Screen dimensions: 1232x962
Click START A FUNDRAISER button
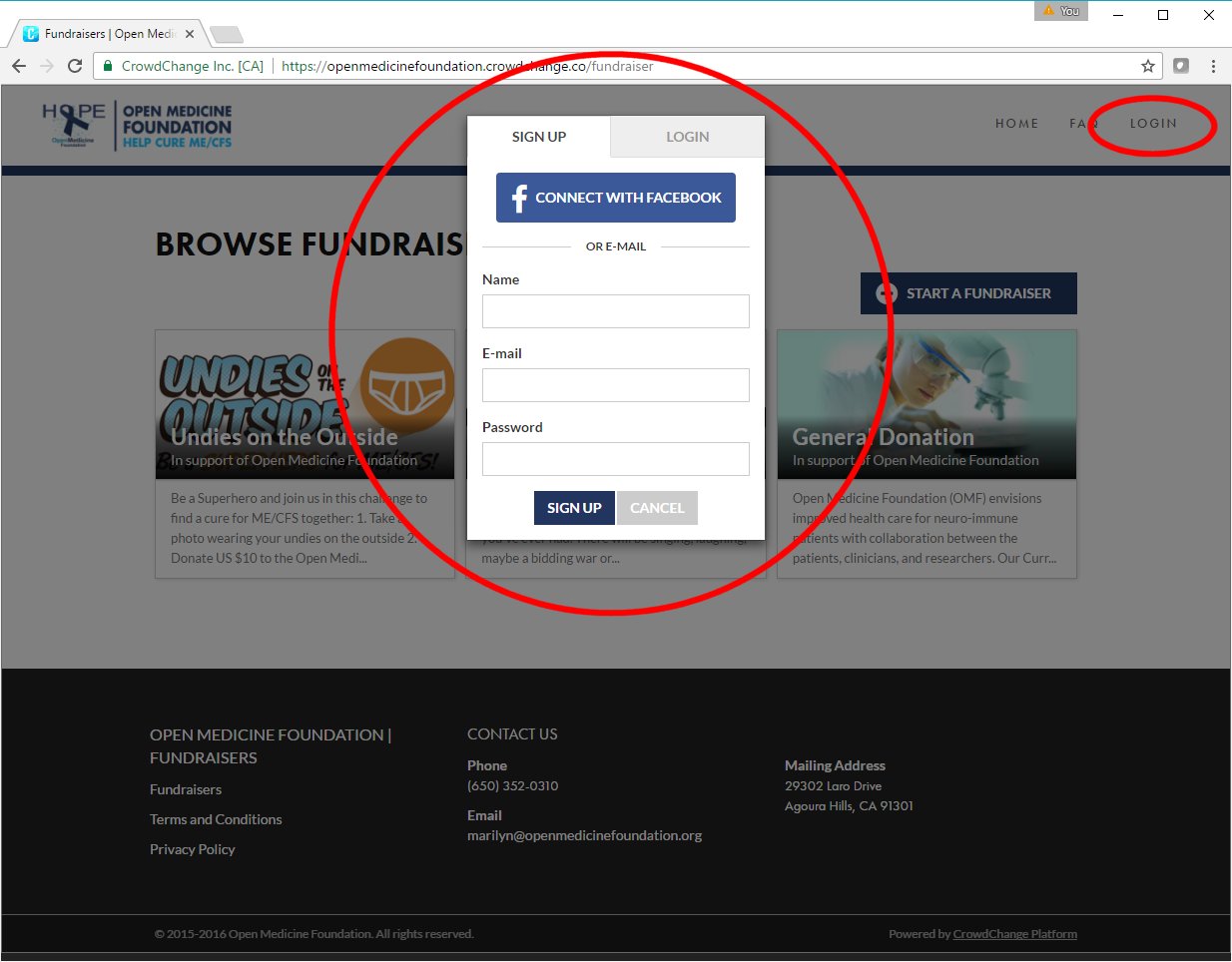(x=968, y=293)
